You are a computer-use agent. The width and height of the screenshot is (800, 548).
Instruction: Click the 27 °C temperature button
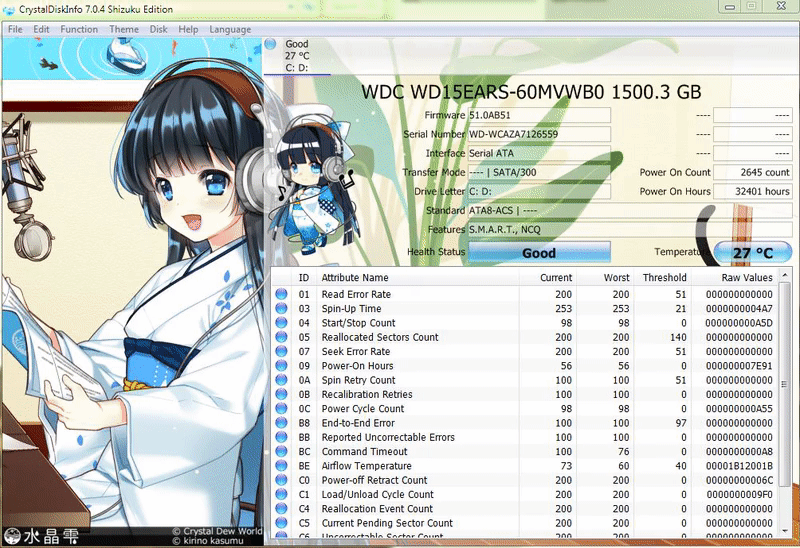pyautogui.click(x=753, y=253)
